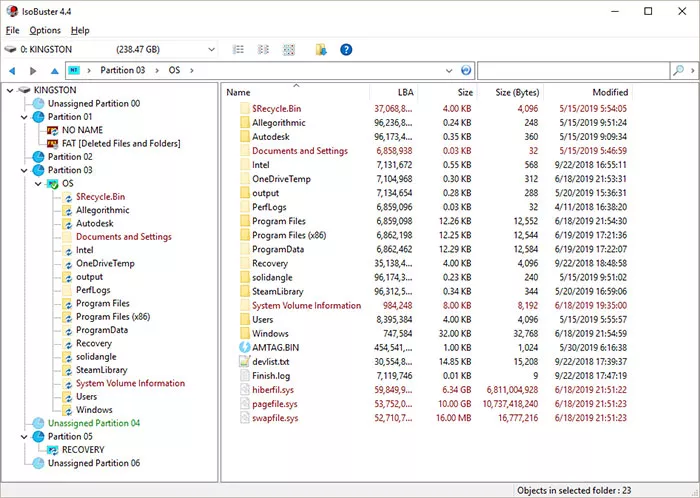Viewport: 700px width, 498px height.
Task: Select the OneDriveTemp folder in file list
Action: [x=281, y=179]
